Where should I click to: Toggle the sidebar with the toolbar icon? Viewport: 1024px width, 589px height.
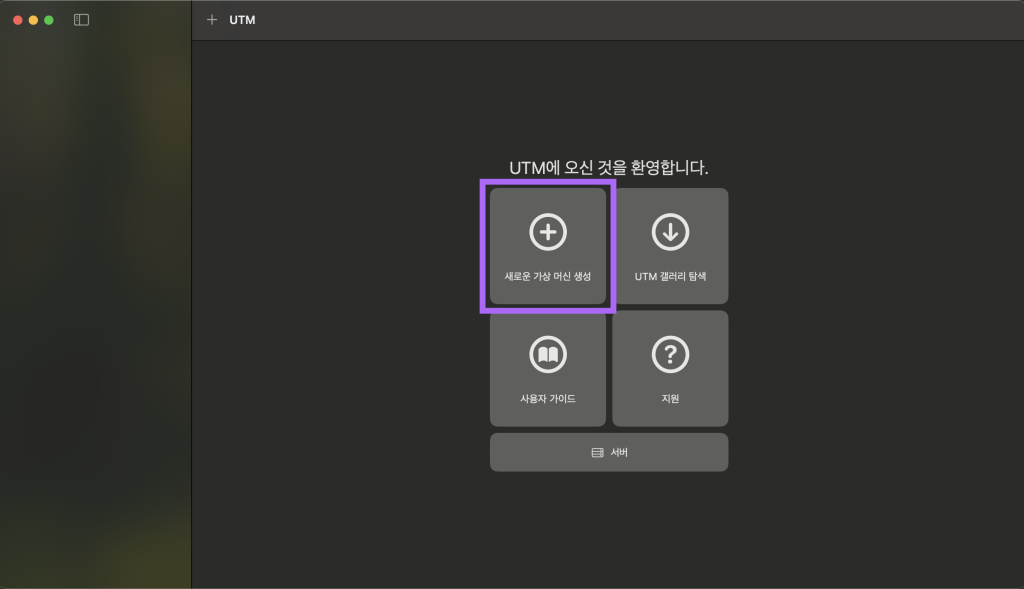click(x=82, y=20)
